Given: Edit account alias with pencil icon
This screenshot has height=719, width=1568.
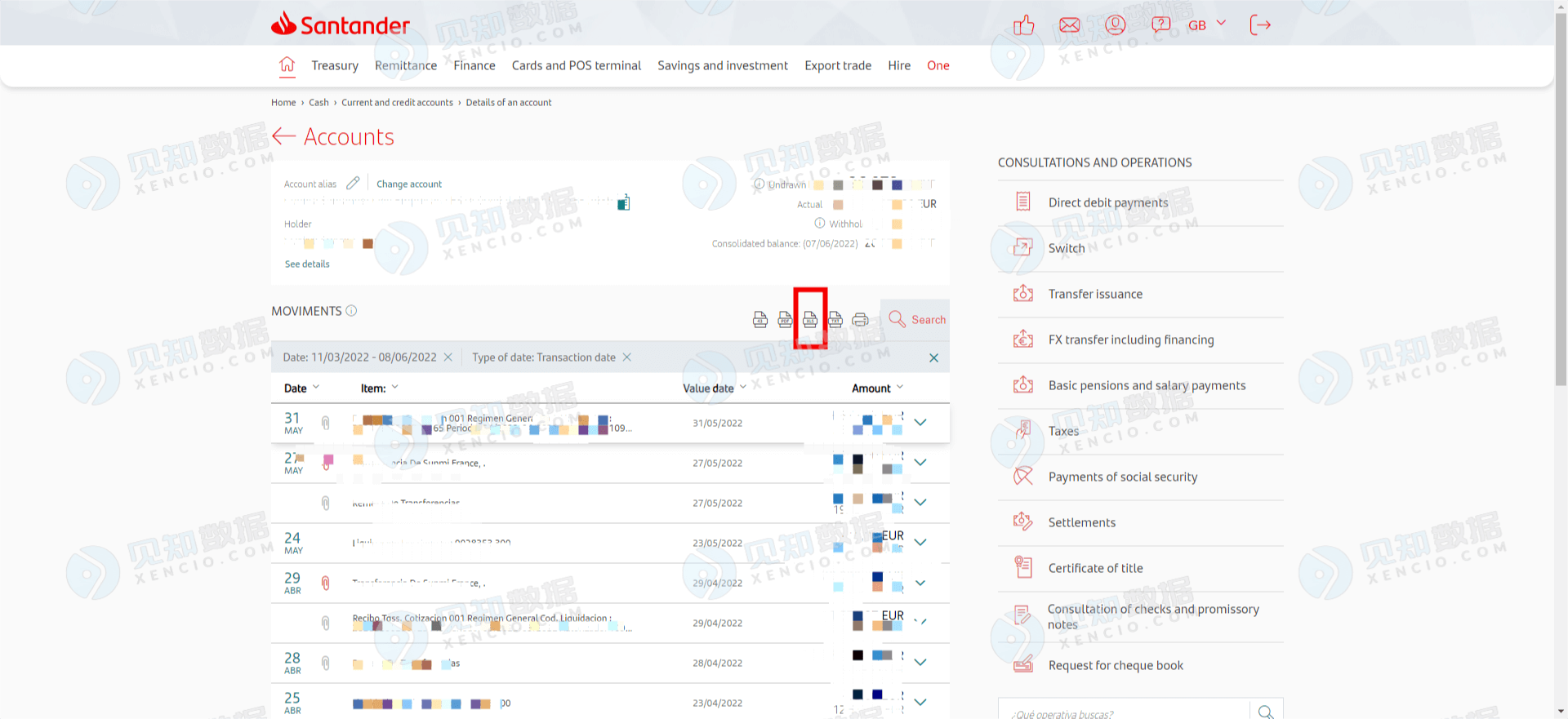Looking at the screenshot, I should point(353,184).
